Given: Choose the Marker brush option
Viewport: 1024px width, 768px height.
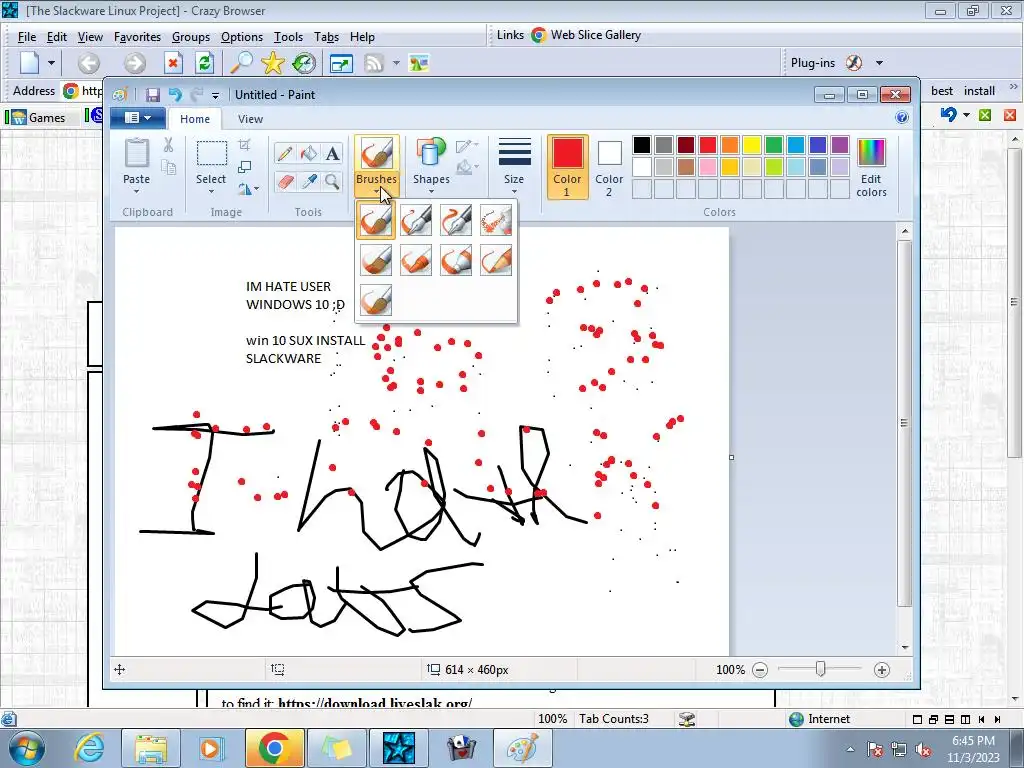Looking at the screenshot, I should coord(456,260).
